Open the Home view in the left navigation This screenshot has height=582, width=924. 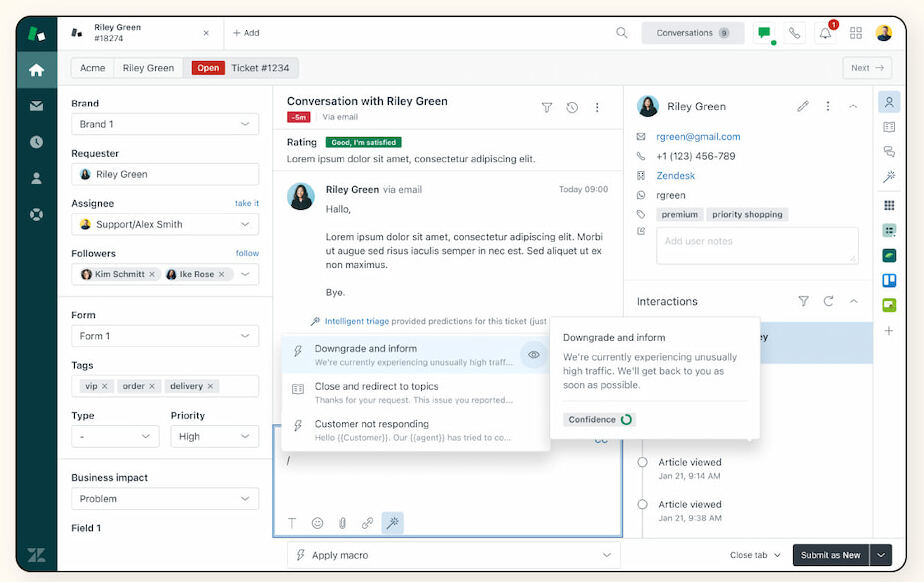coord(37,70)
